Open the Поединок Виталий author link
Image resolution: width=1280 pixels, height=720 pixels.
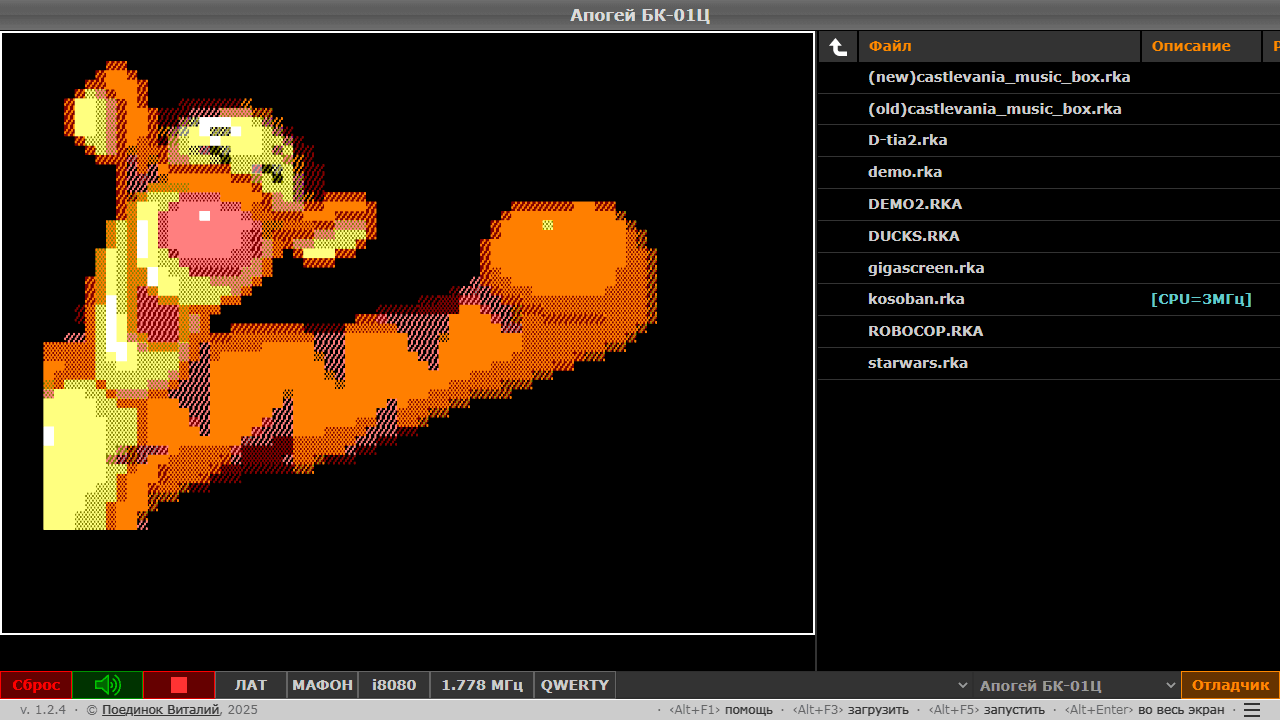pos(161,710)
